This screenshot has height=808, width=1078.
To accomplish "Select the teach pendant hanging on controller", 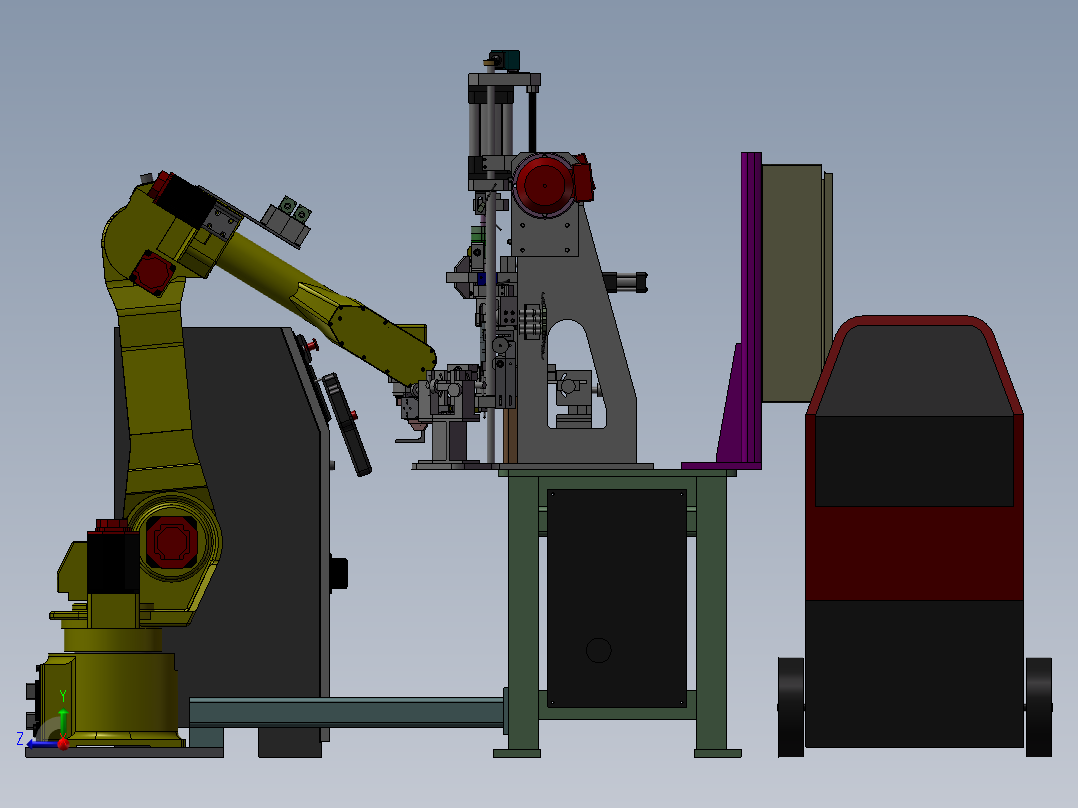I will (x=346, y=424).
